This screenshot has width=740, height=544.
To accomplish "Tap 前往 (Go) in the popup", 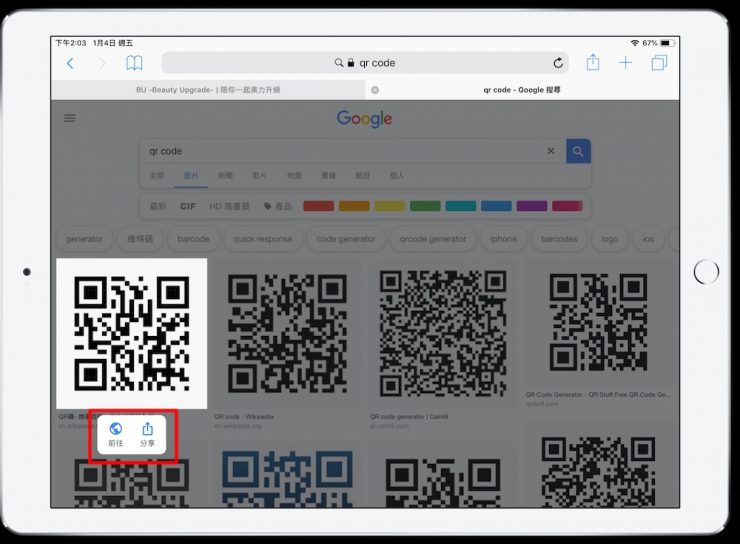I will [116, 435].
